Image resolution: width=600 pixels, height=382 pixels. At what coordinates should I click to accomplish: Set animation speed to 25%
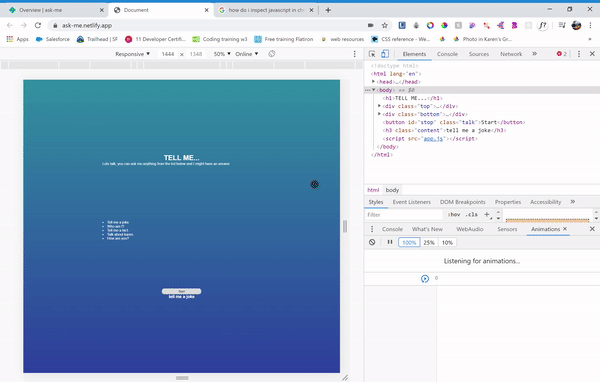(429, 242)
